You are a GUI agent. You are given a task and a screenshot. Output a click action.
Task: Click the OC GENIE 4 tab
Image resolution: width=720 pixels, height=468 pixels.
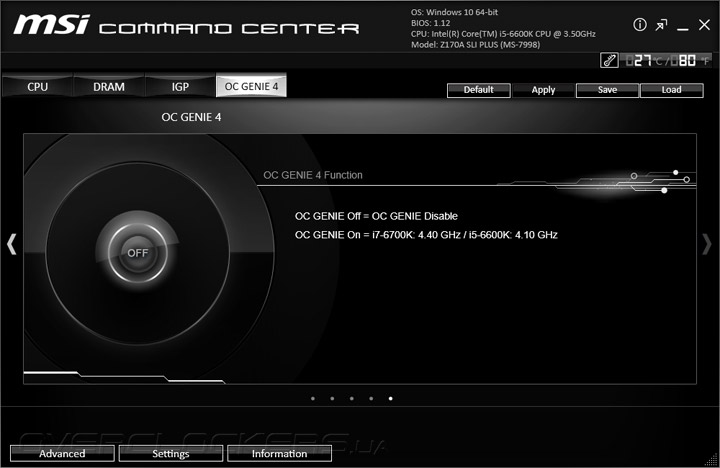point(251,86)
